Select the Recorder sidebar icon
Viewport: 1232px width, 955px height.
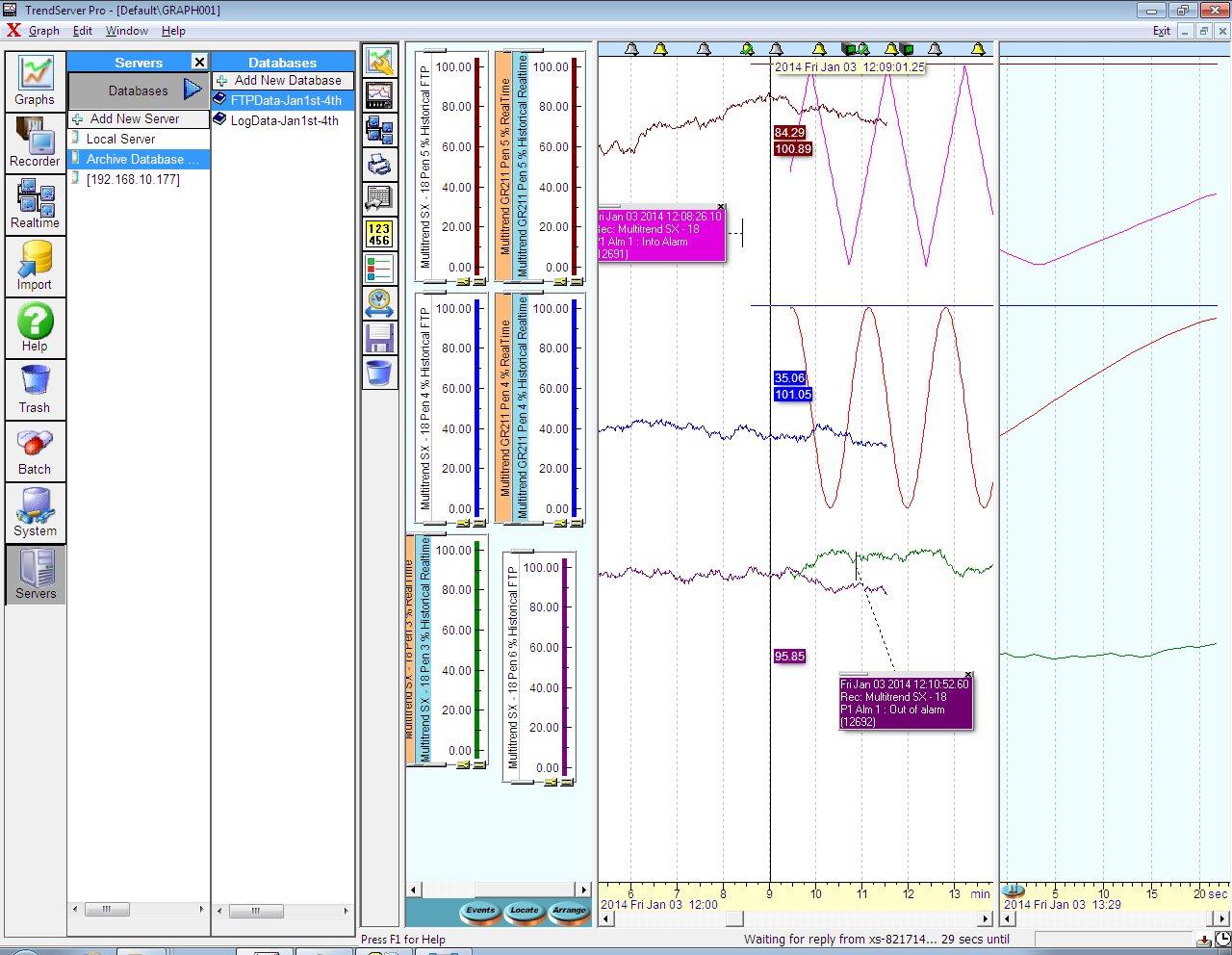coord(35,140)
